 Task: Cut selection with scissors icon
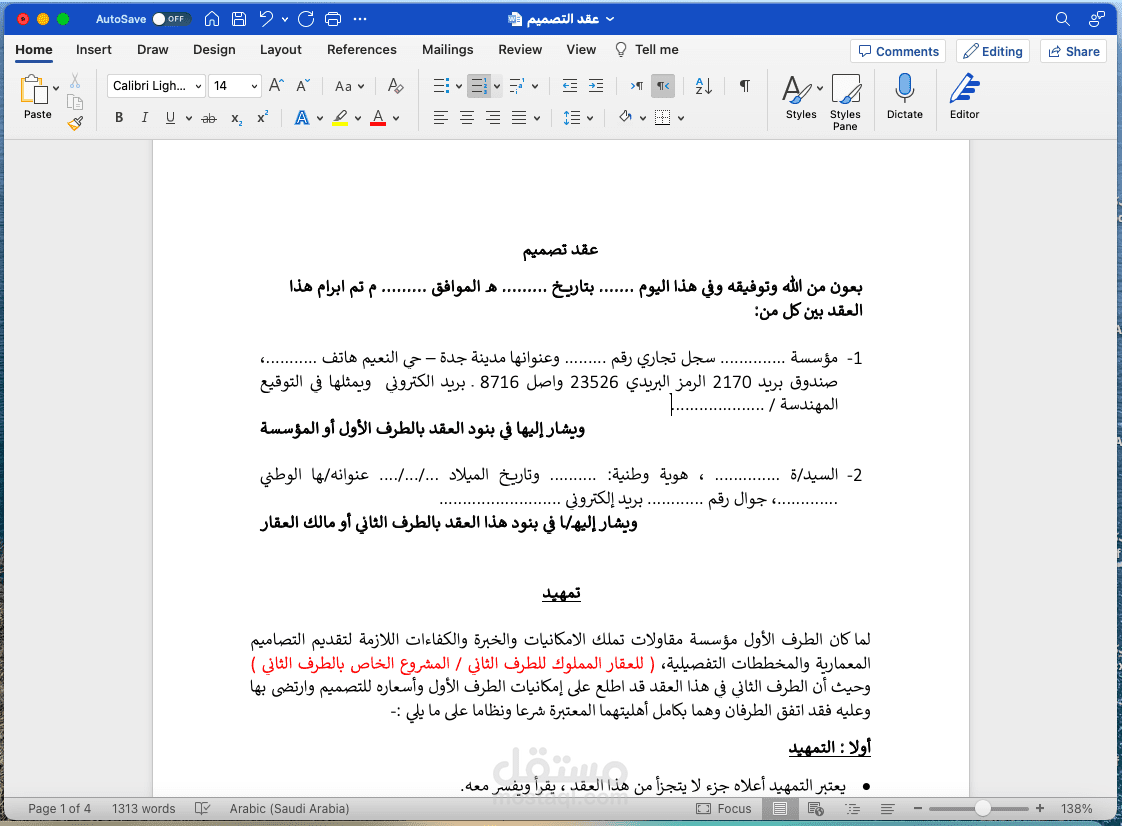point(75,80)
